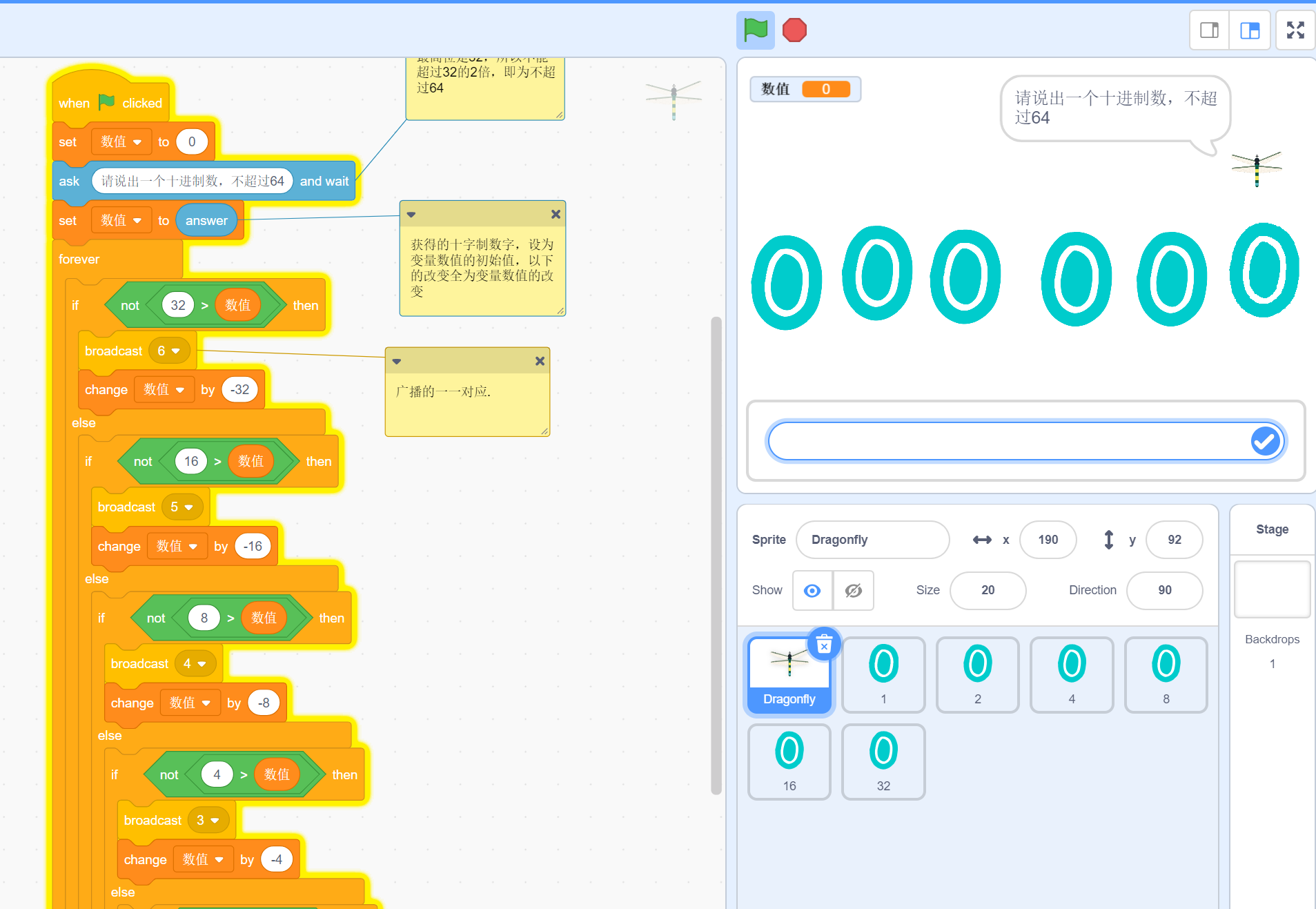Screen dimensions: 1316x909
Task: Select sprite named 8
Action: pyautogui.click(x=1166, y=674)
